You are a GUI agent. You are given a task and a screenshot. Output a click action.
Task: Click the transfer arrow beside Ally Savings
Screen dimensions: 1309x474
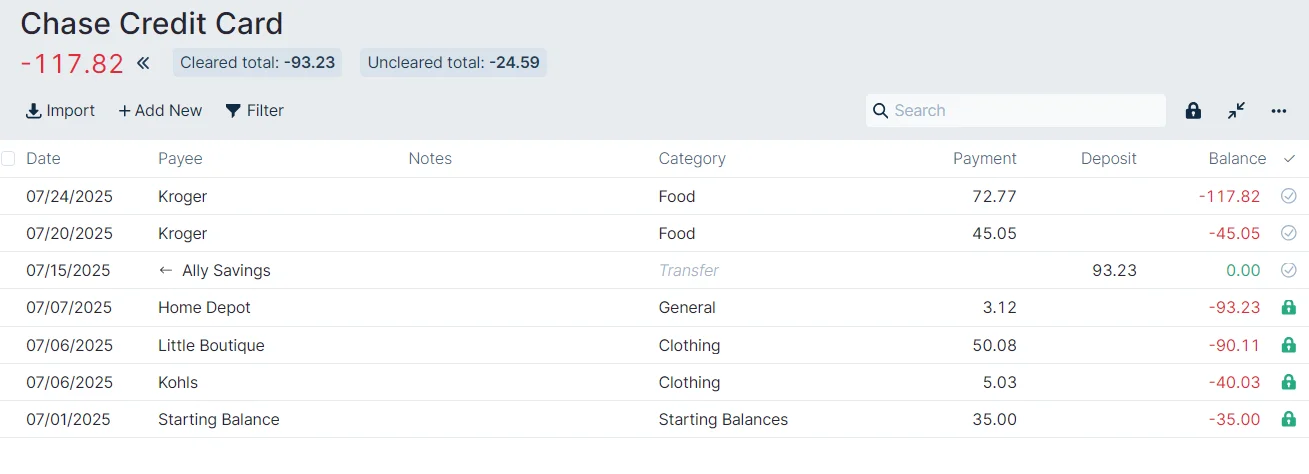(166, 271)
